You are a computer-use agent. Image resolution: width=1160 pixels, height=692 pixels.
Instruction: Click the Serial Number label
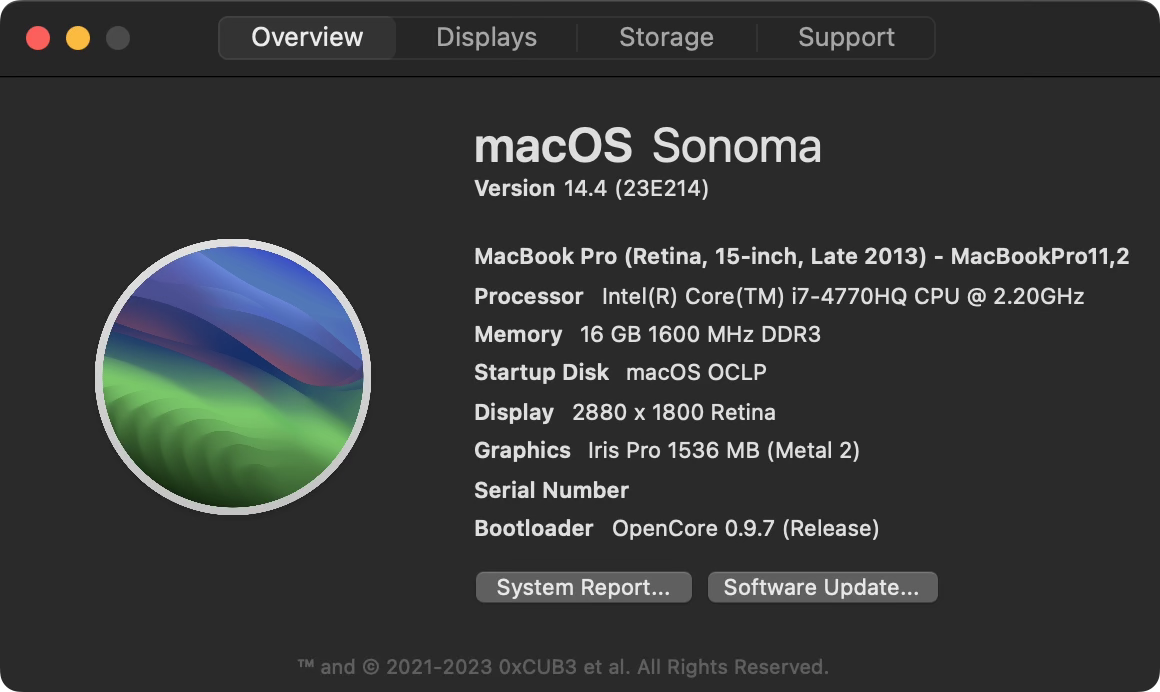pyautogui.click(x=551, y=490)
